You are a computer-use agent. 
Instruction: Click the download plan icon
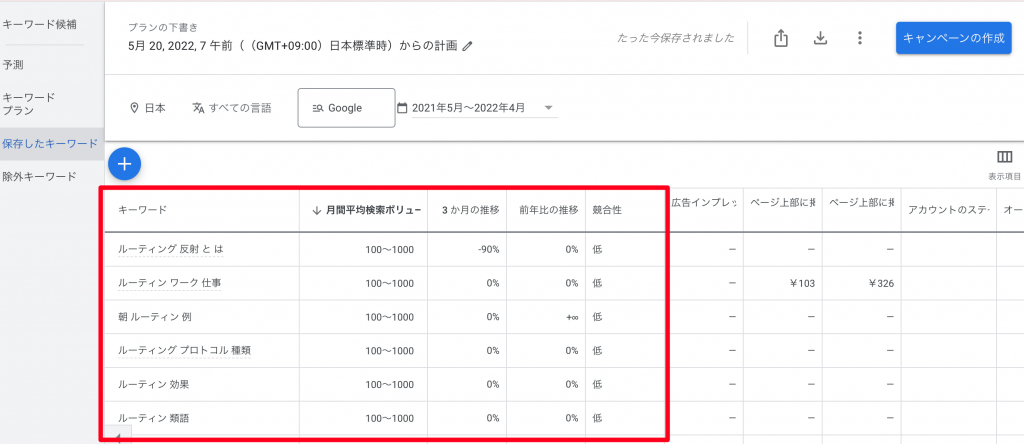[820, 38]
